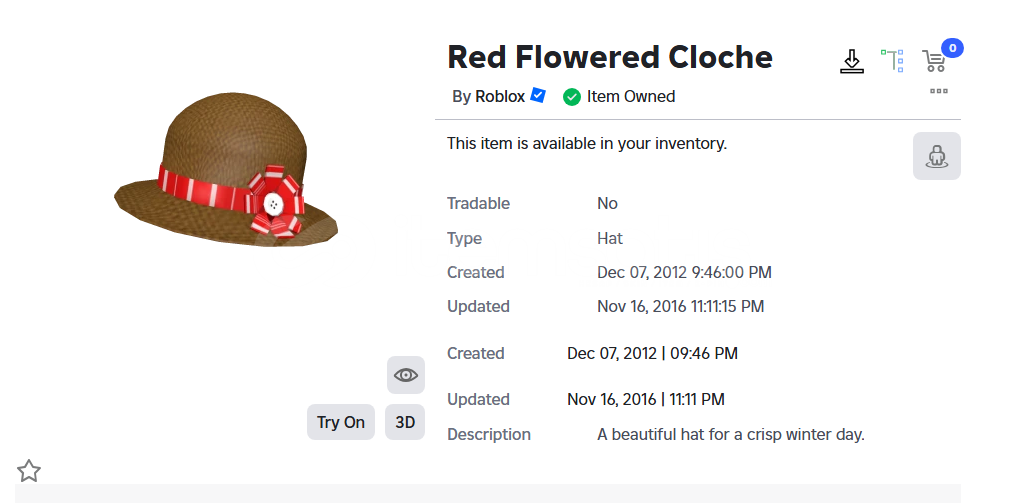Click the download asset icon
The height and width of the screenshot is (503, 1024).
pyautogui.click(x=852, y=61)
